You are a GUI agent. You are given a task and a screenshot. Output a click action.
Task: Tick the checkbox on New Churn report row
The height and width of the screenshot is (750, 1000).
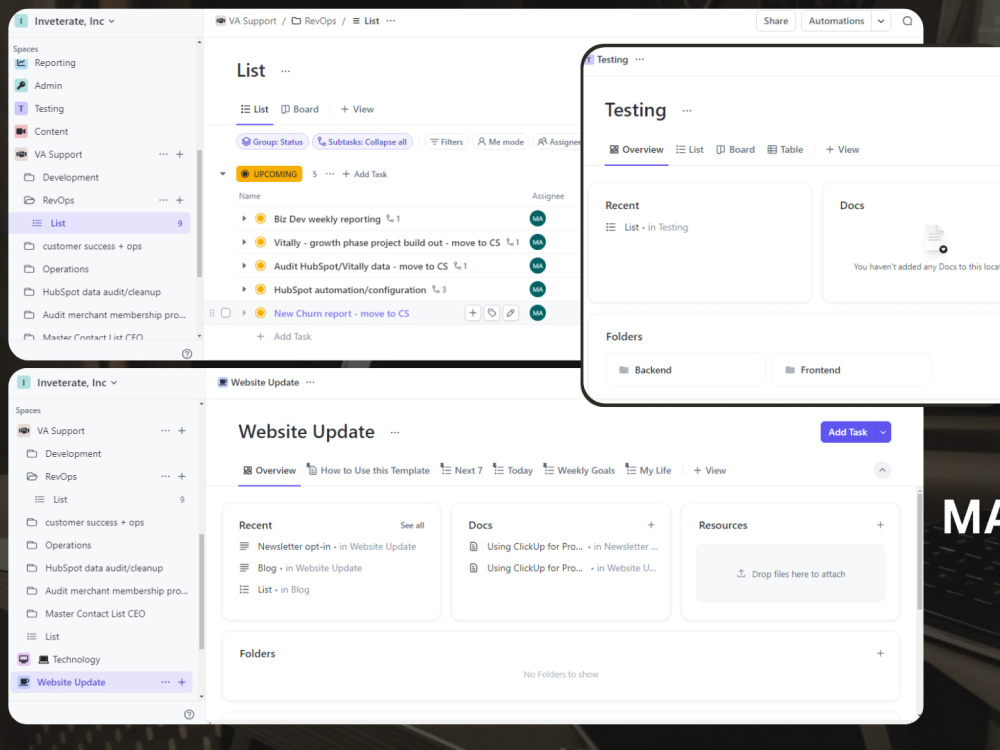click(225, 313)
